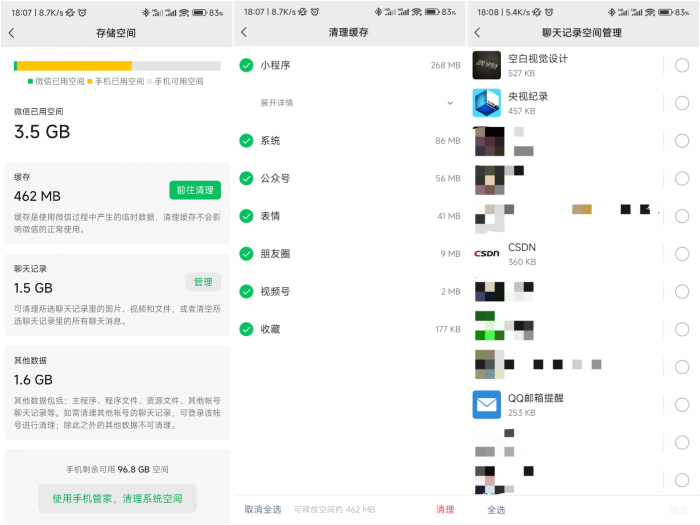Tap the red 清理 button
The image size is (700, 525).
tap(445, 509)
